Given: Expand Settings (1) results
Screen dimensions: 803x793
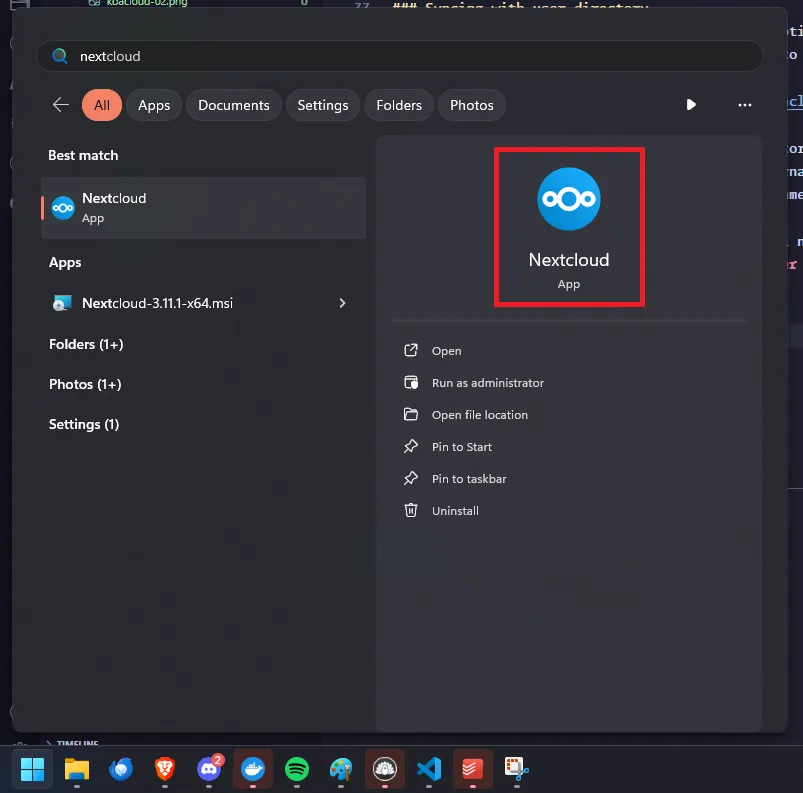Looking at the screenshot, I should (x=84, y=424).
